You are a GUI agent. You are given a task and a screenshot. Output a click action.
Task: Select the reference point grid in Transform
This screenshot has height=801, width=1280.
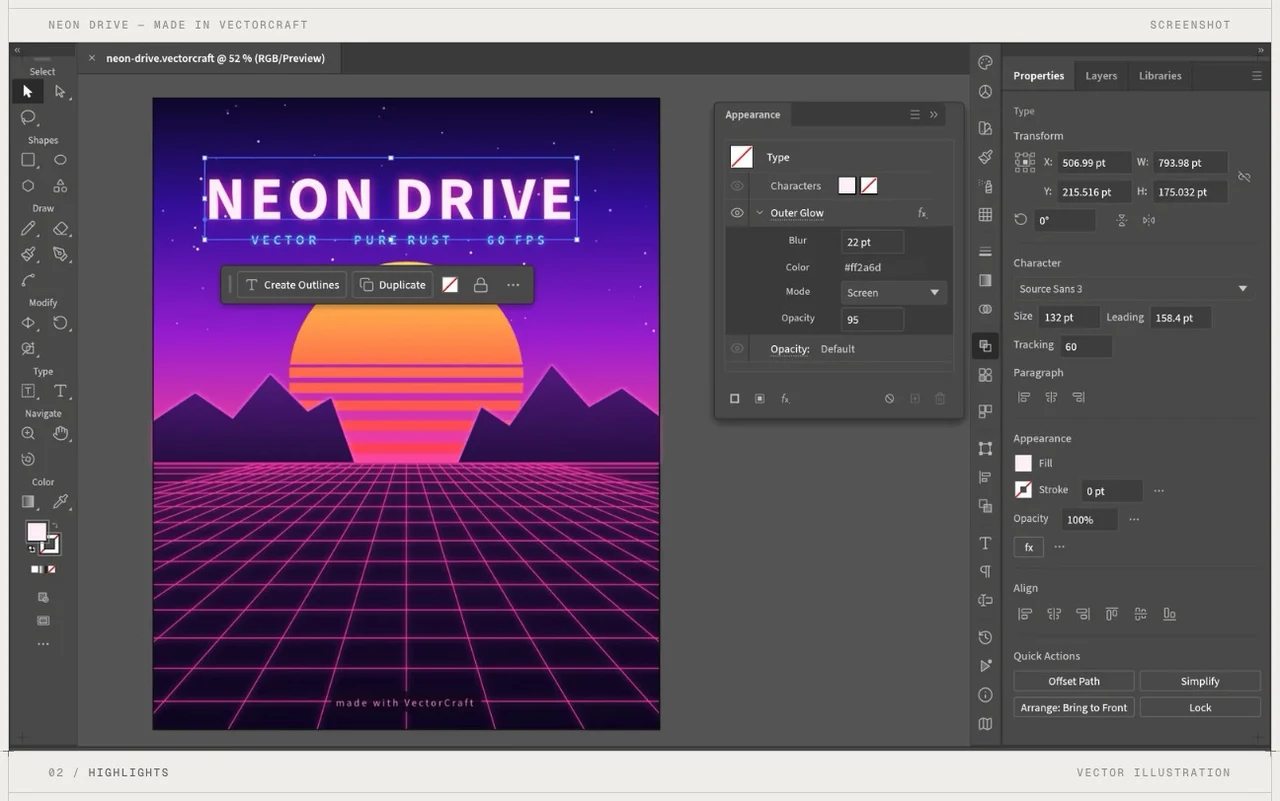pos(1025,163)
